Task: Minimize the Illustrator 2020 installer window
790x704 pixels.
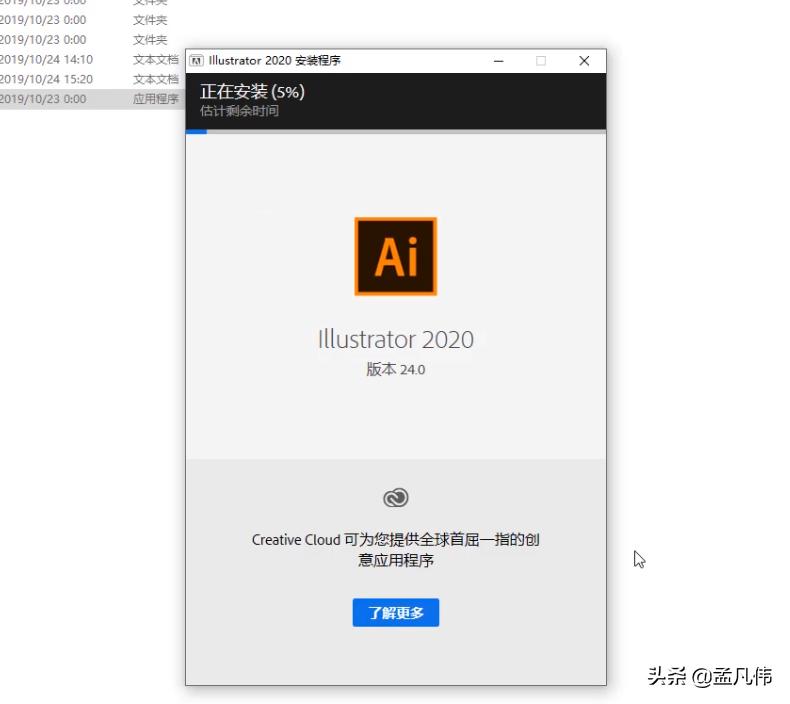Action: pos(499,61)
